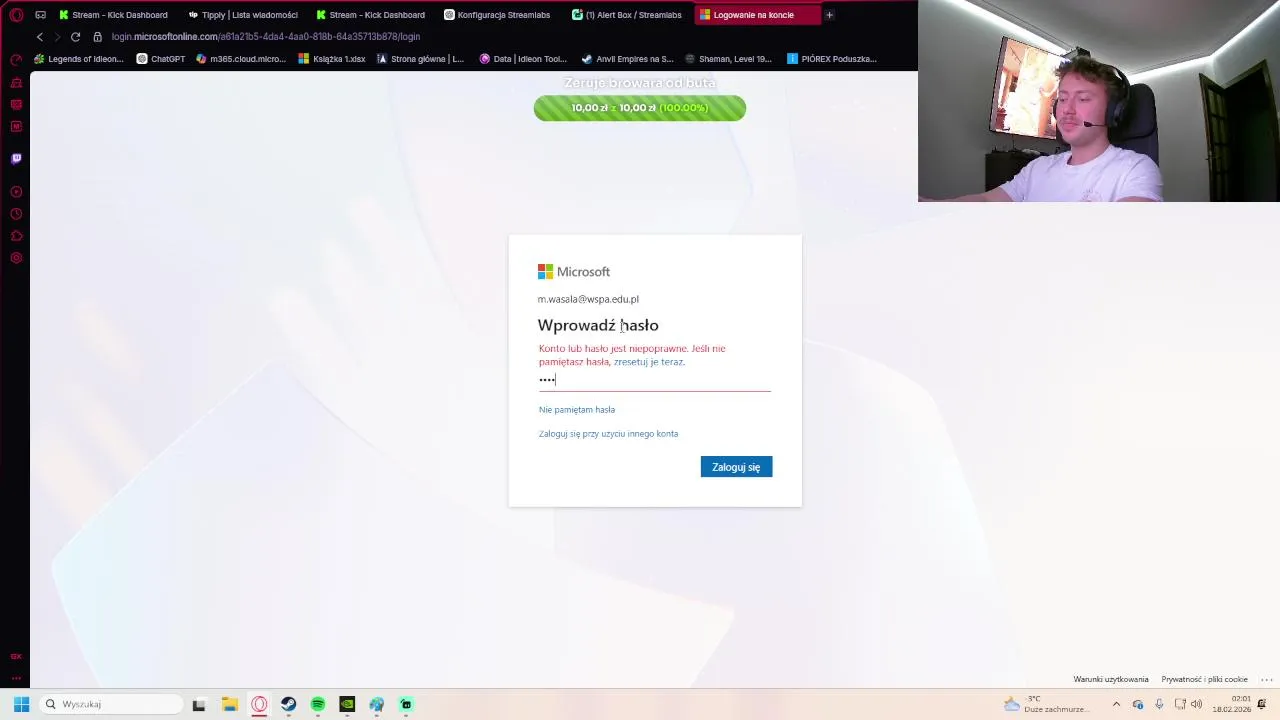Open Legends of Idleon bookmark
Viewport: 1280px width, 720px height.
pos(79,59)
